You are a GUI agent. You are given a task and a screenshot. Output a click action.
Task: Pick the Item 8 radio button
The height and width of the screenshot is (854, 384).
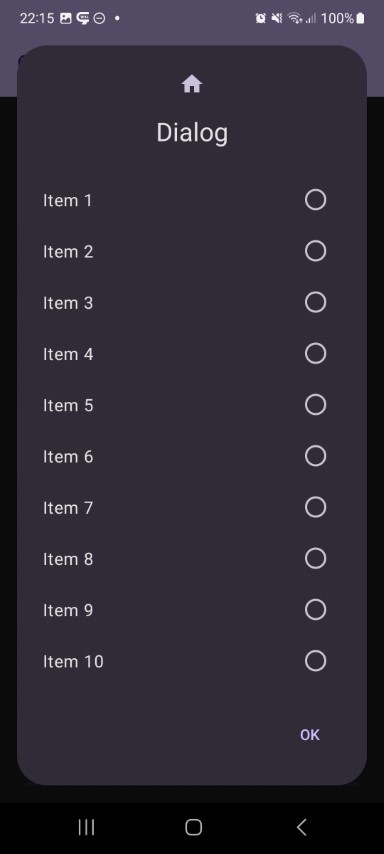(x=315, y=558)
